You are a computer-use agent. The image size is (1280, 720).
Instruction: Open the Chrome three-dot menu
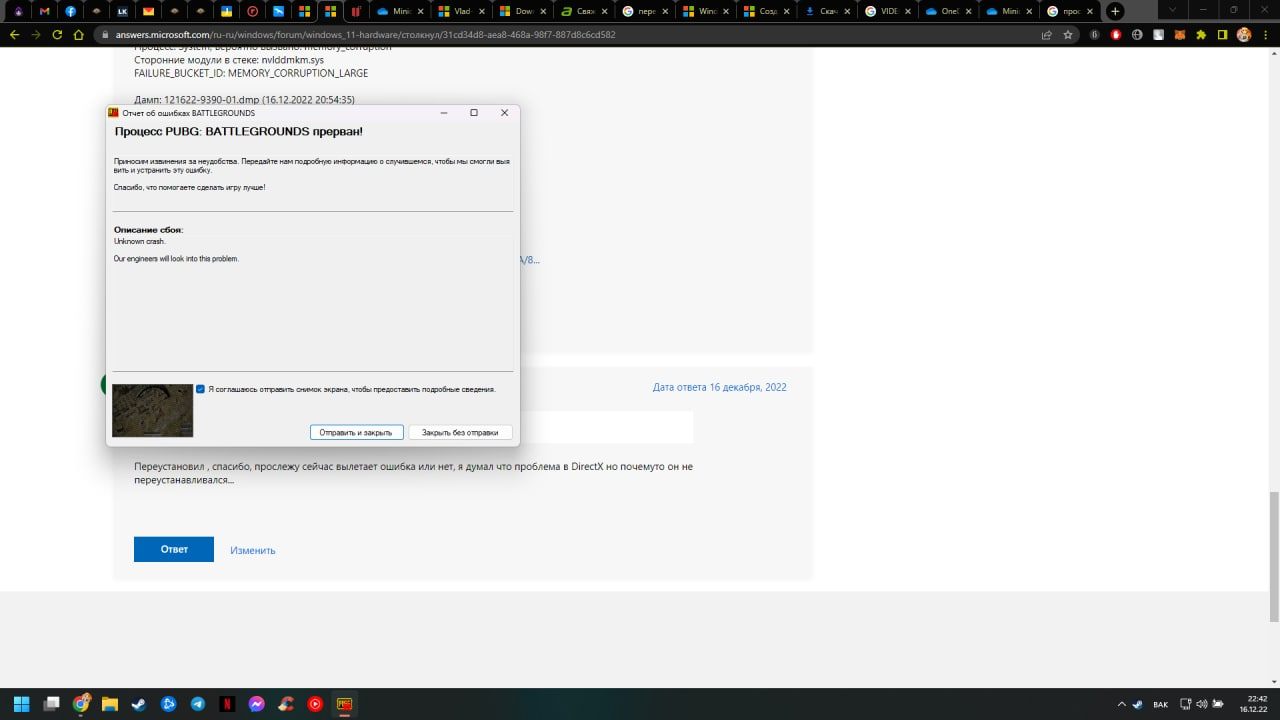point(1266,34)
